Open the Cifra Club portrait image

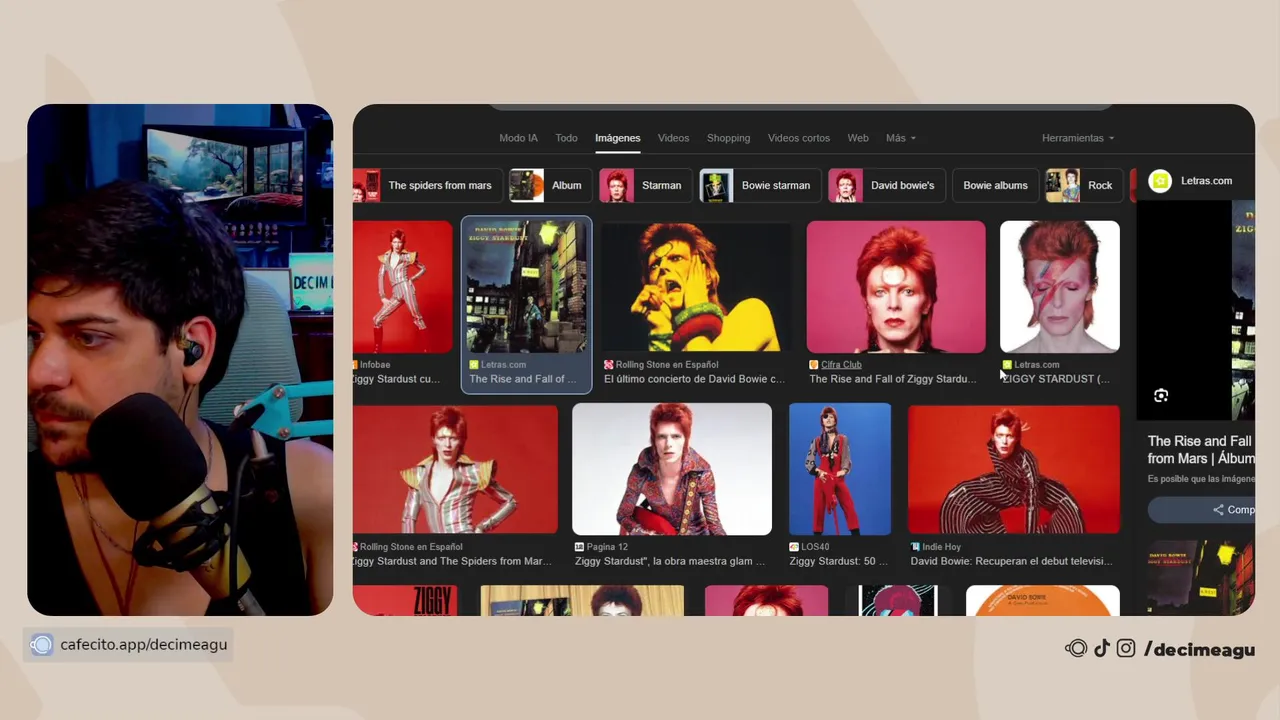tap(896, 287)
